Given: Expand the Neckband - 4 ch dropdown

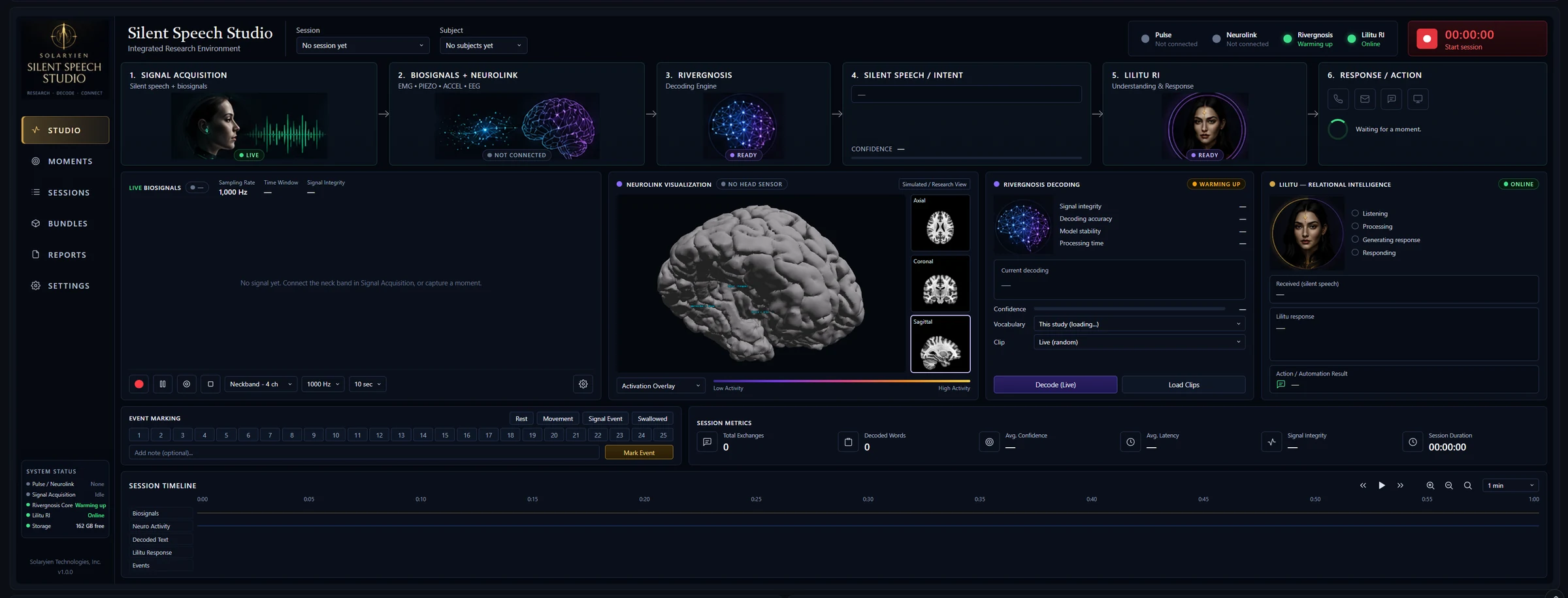Looking at the screenshot, I should coord(261,384).
